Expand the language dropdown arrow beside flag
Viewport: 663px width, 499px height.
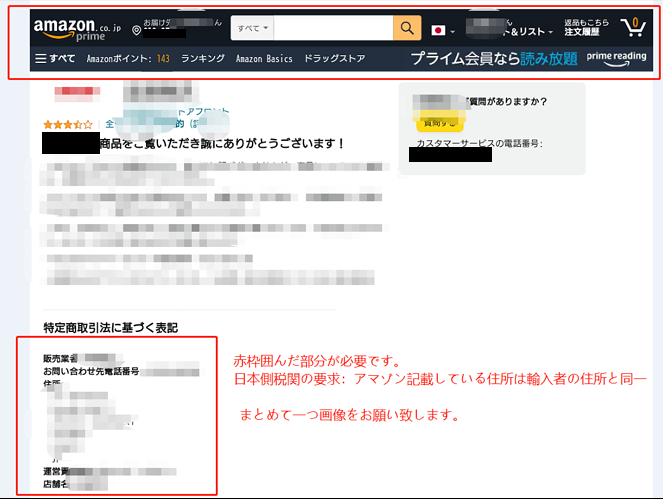tap(452, 32)
